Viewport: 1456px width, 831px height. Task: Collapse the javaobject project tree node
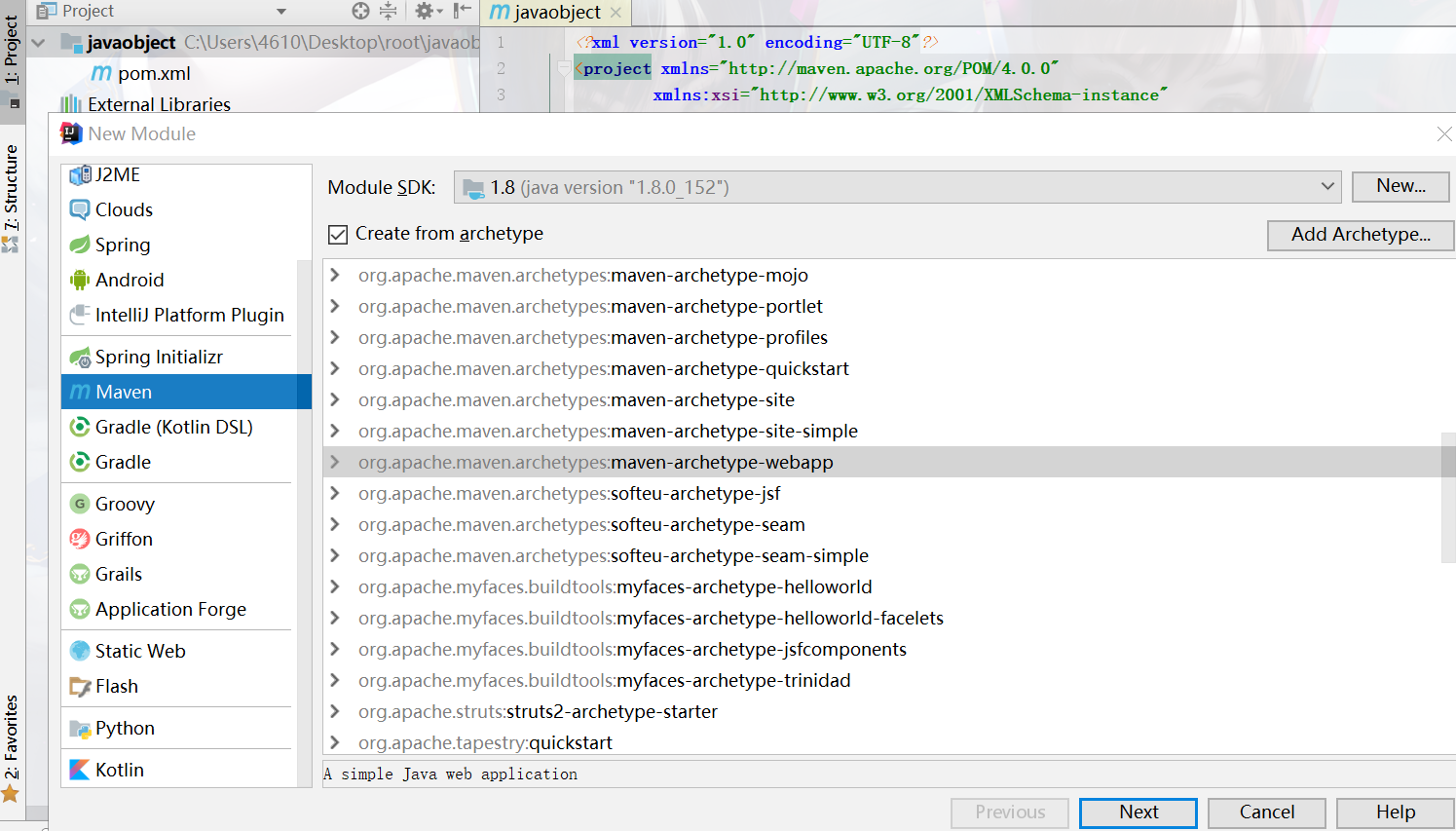(x=38, y=43)
